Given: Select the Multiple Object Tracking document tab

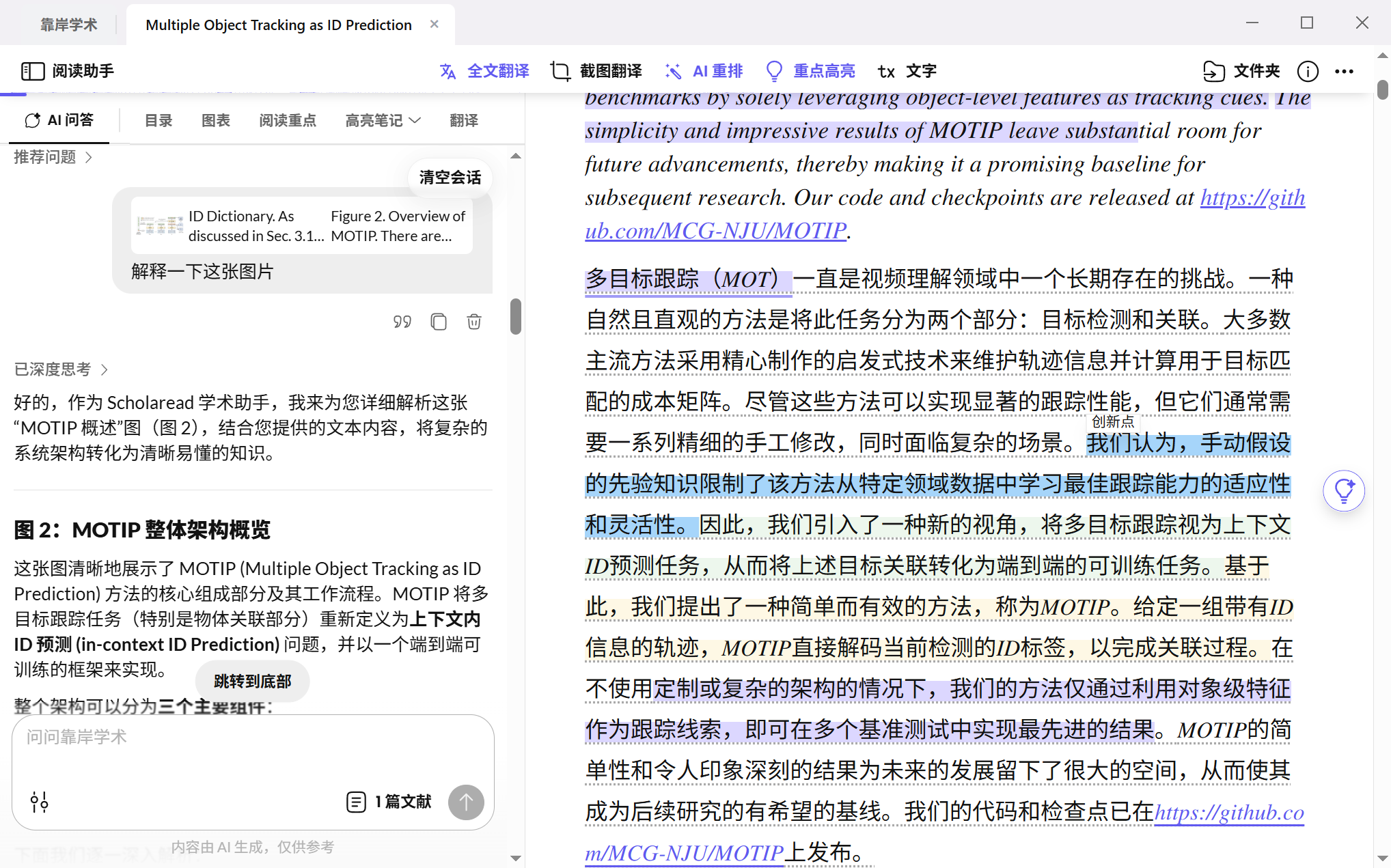Looking at the screenshot, I should coord(277,25).
